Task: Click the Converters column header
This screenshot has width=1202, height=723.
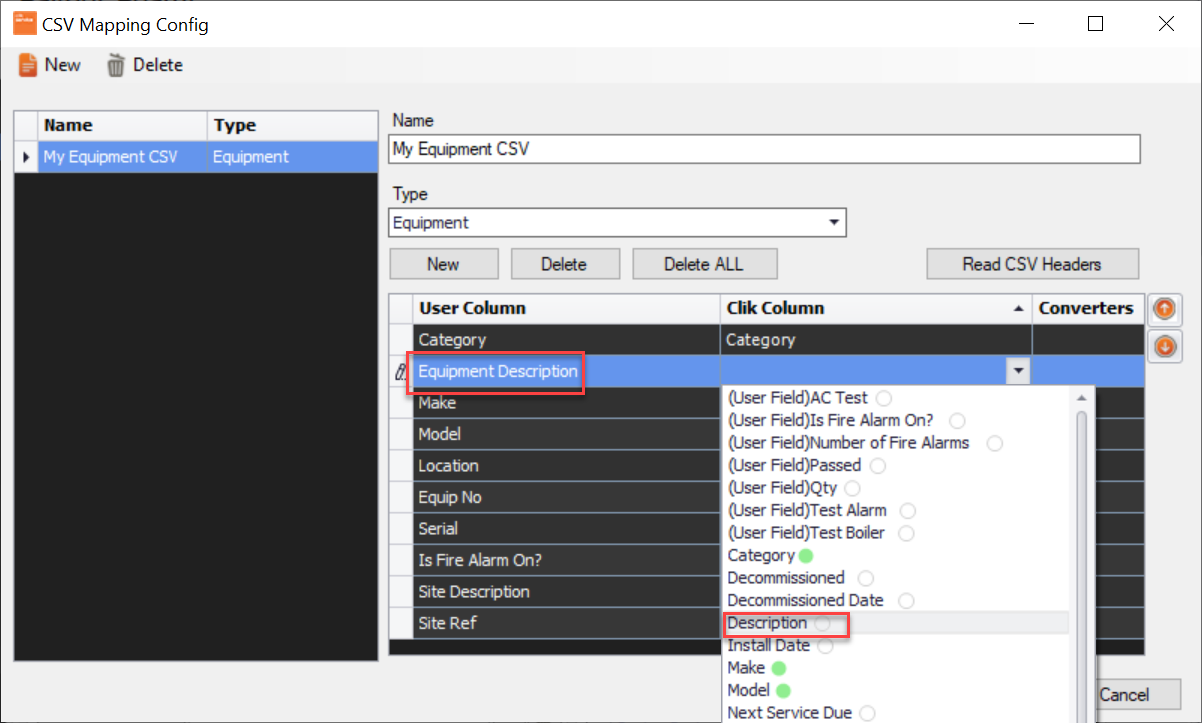Action: click(x=1086, y=308)
